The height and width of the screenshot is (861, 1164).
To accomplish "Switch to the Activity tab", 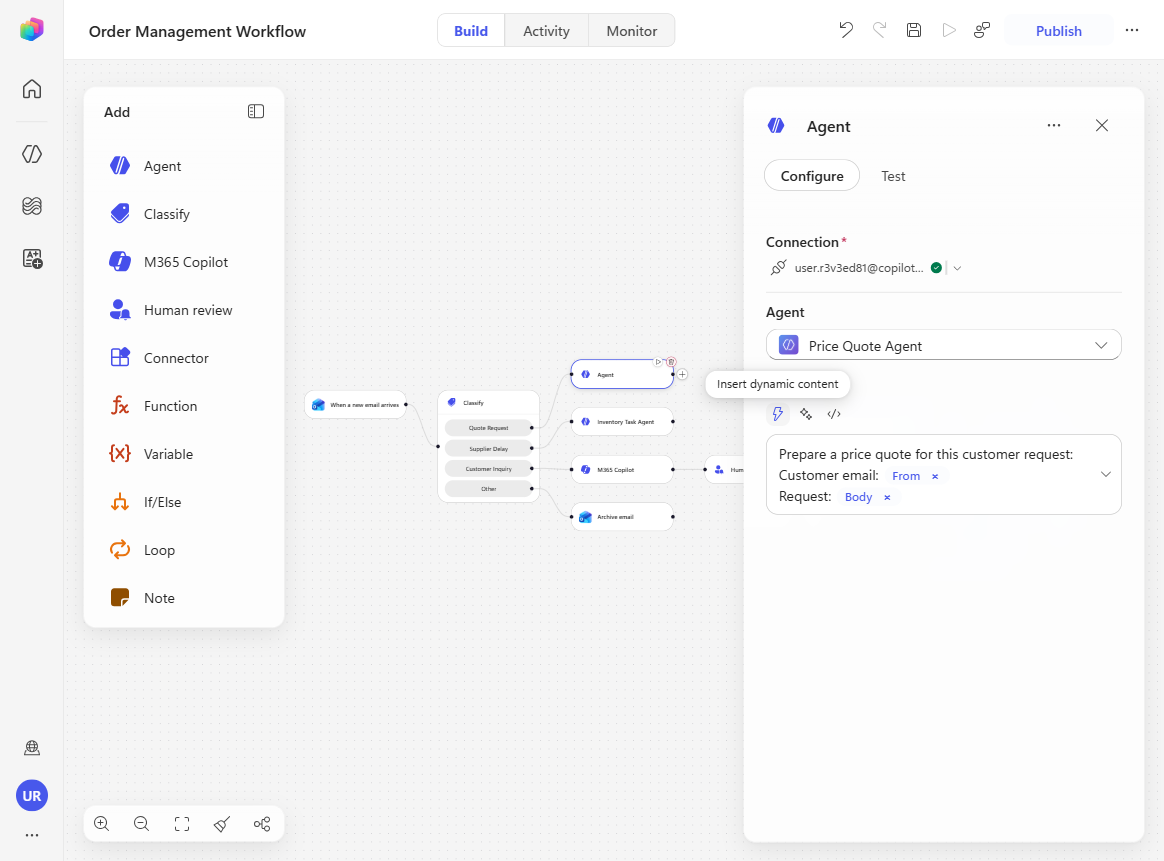I will (546, 30).
